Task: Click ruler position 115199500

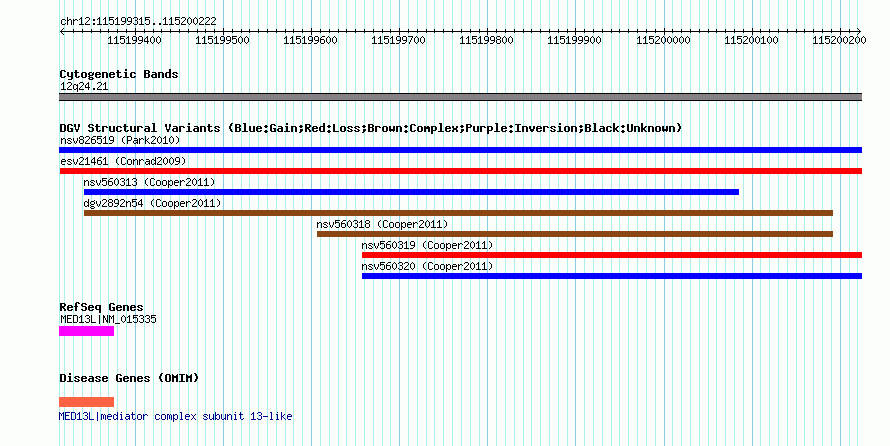Action: [x=222, y=40]
